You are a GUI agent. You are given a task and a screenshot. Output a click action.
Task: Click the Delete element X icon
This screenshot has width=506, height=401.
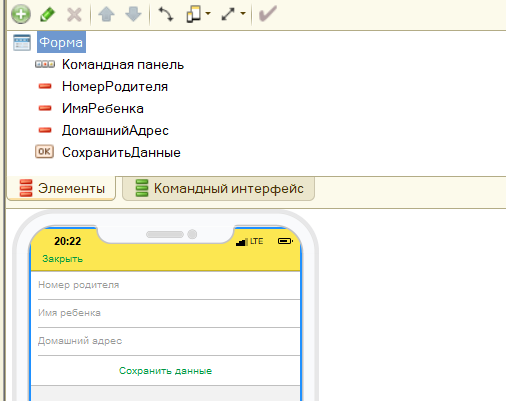(x=74, y=15)
